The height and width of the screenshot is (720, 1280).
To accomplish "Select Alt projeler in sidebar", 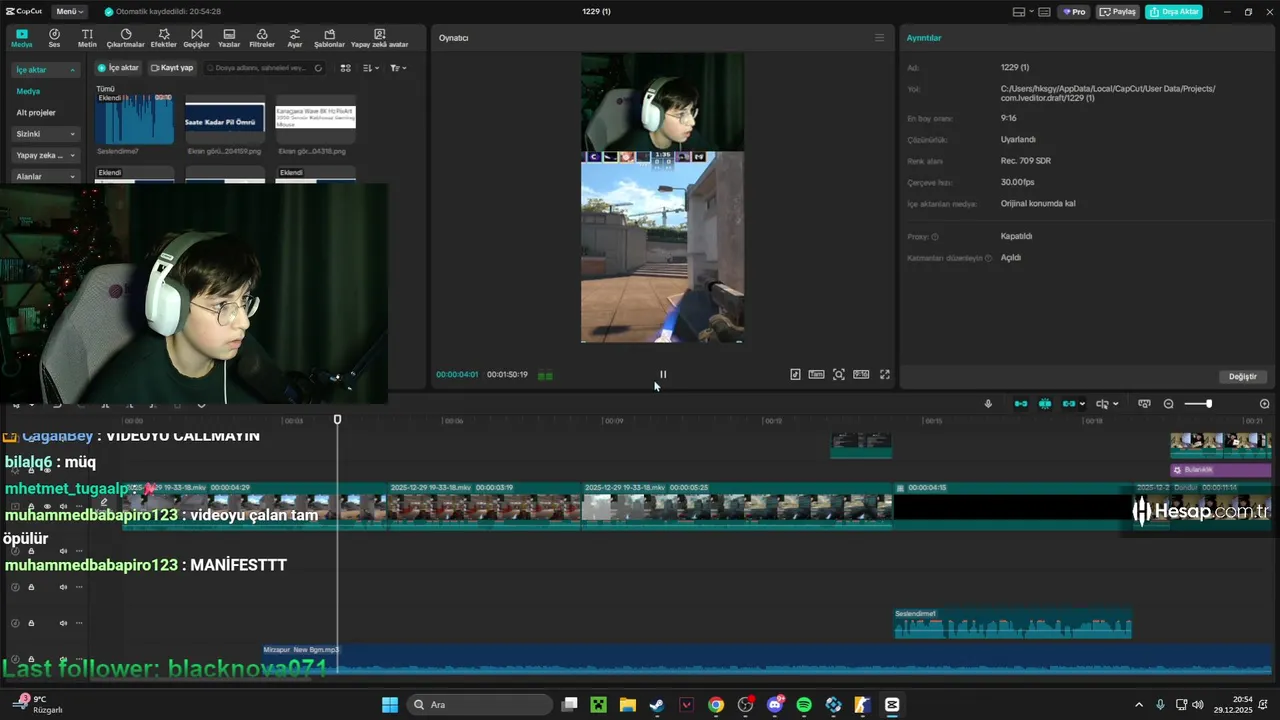I will [36, 113].
